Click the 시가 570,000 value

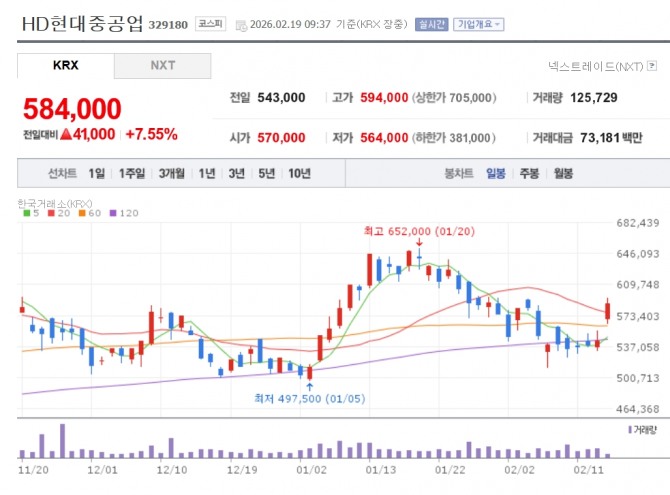(x=281, y=138)
